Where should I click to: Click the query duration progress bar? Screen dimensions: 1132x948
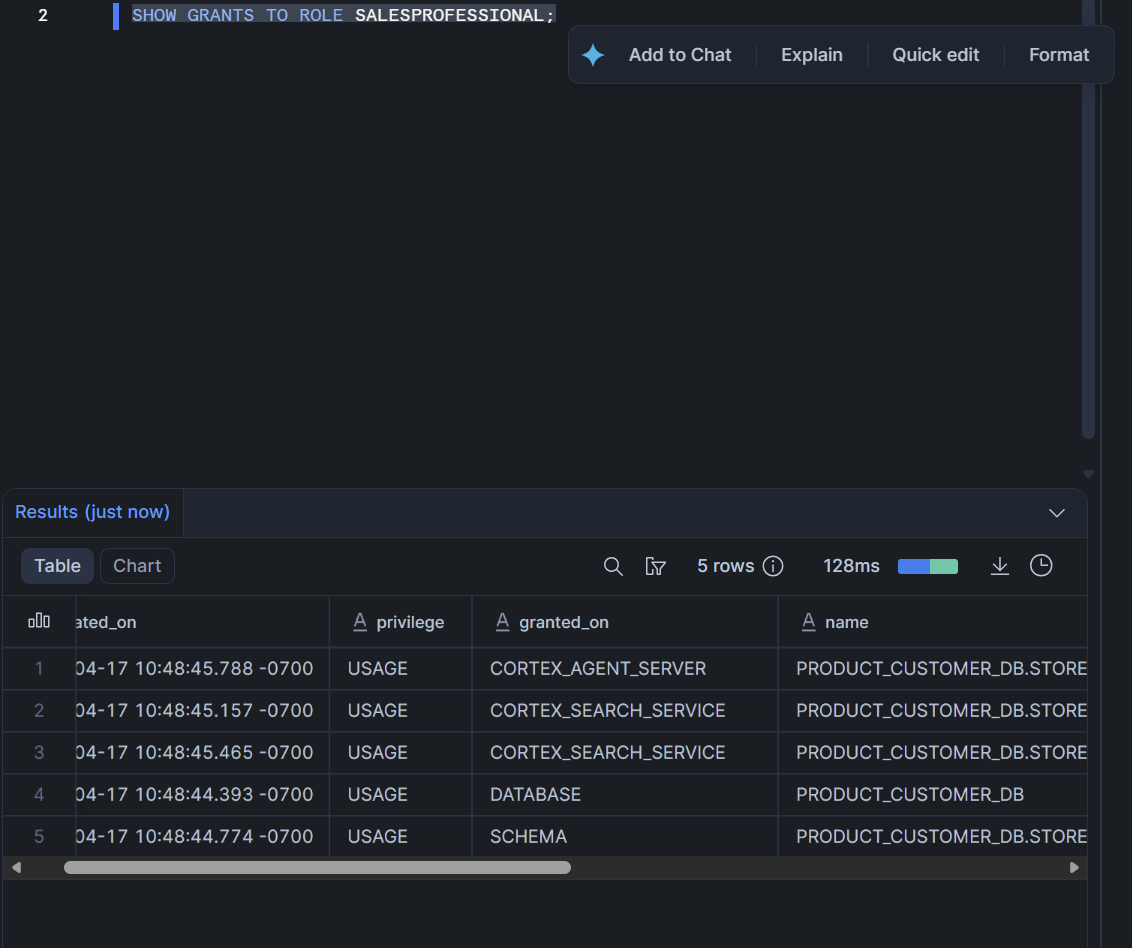click(x=928, y=567)
